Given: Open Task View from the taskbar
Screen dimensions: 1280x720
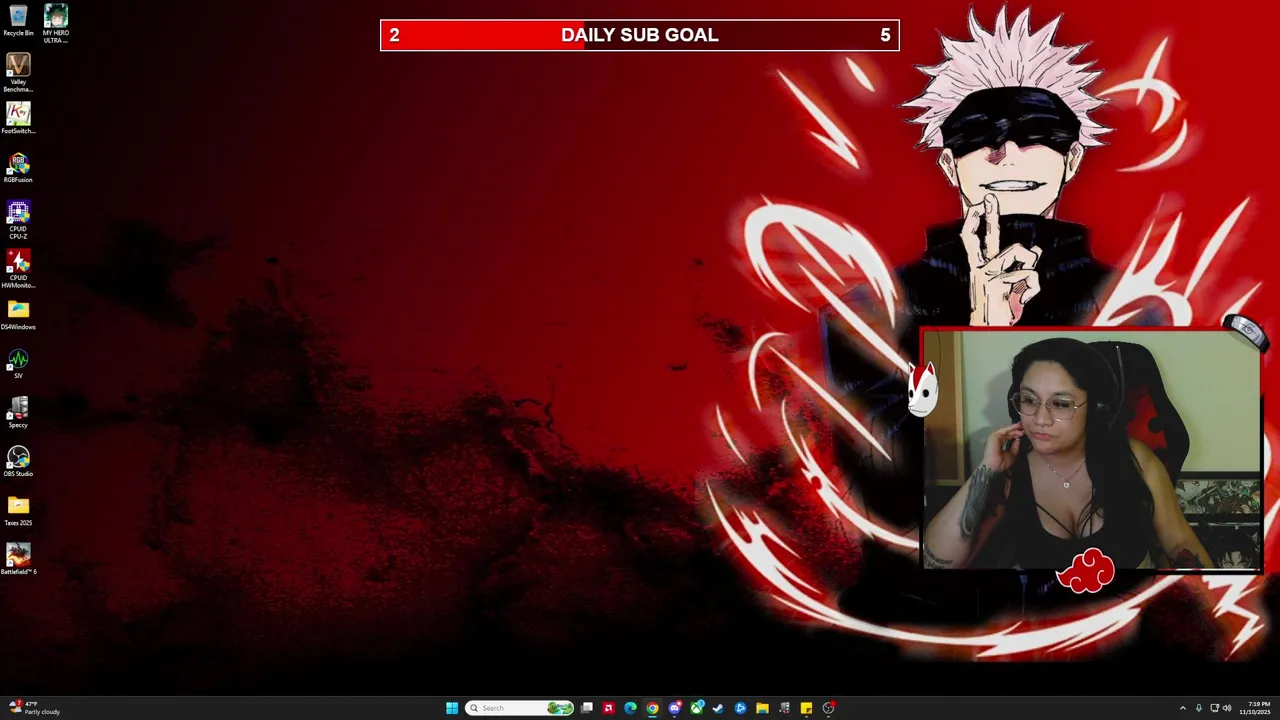Looking at the screenshot, I should pos(587,708).
